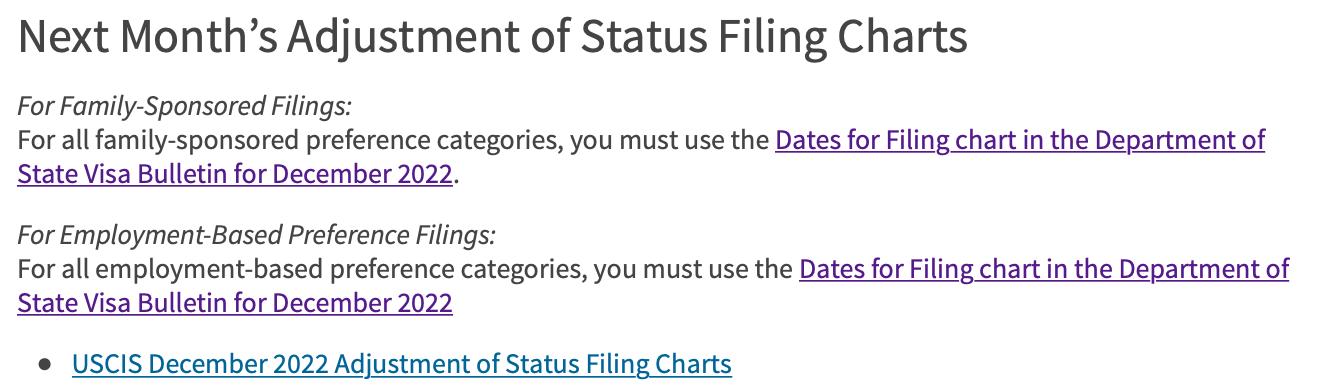Click Department of ending the family-sponsored link line
This screenshot has width=1340, height=392.
pyautogui.click(x=1180, y=140)
